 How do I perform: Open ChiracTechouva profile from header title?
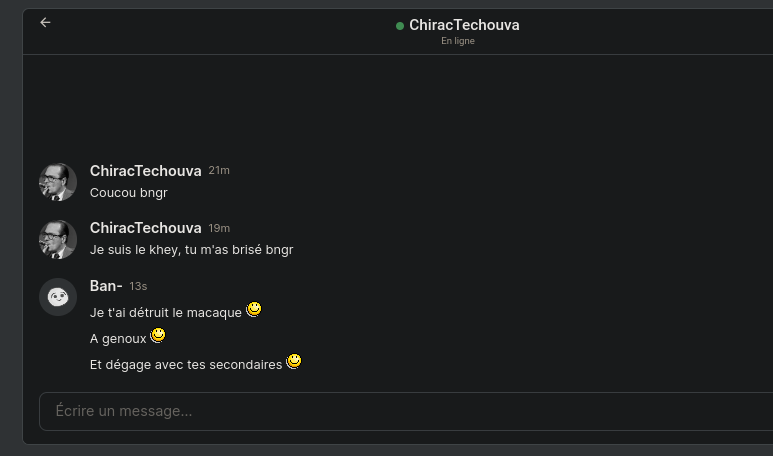[x=464, y=25]
